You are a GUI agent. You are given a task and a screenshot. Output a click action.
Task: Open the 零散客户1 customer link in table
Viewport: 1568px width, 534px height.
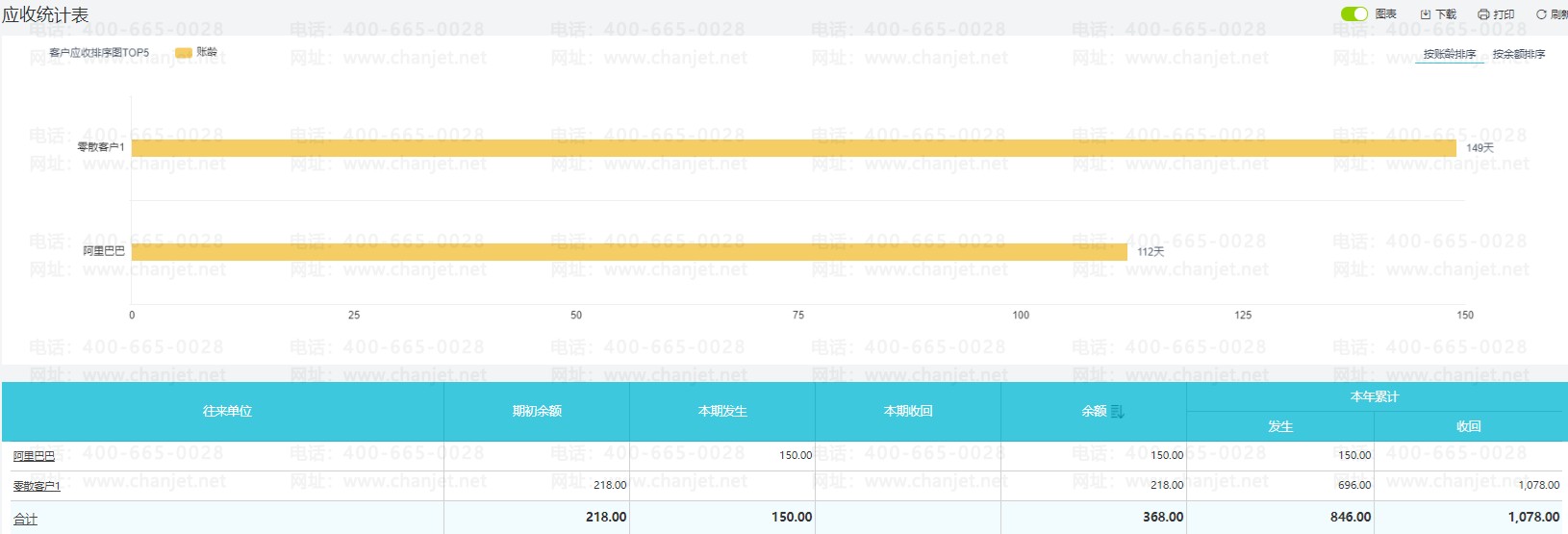click(37, 486)
